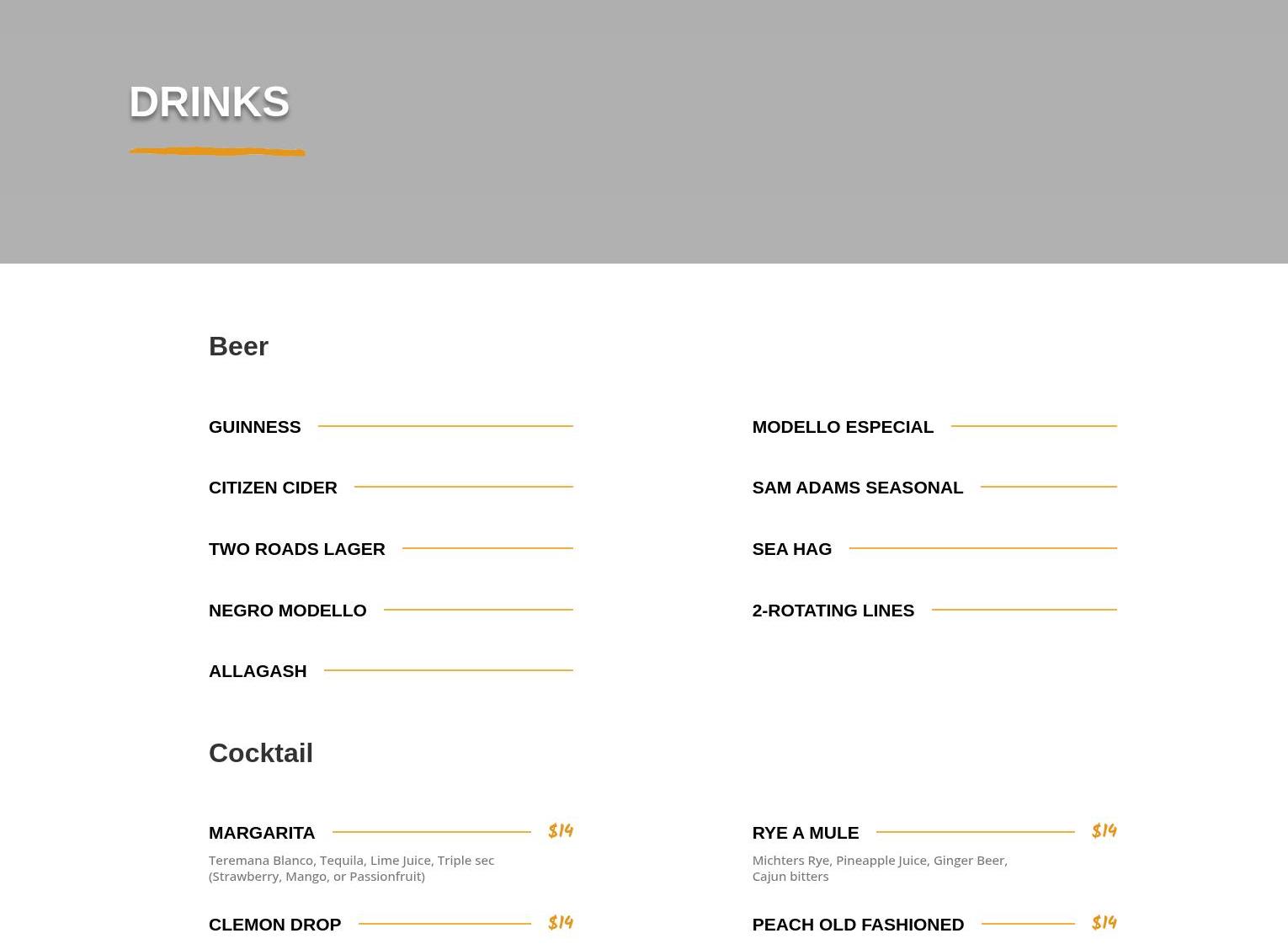Select the Citizen Cider item
This screenshot has width=1288, height=944.
coord(273,488)
